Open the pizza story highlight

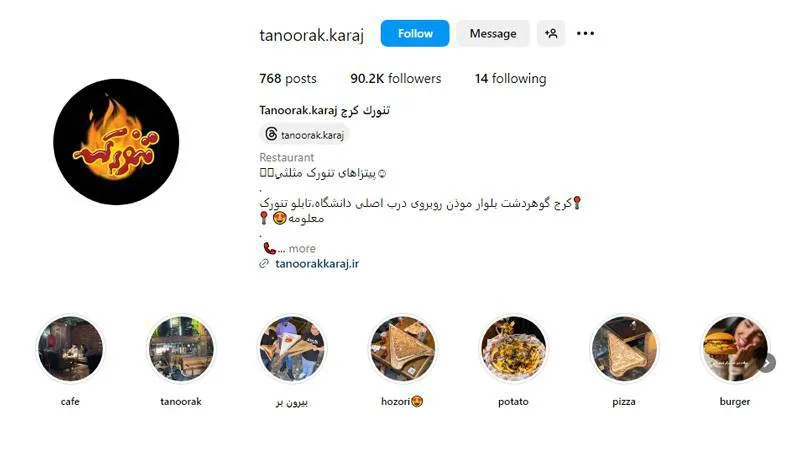[624, 348]
